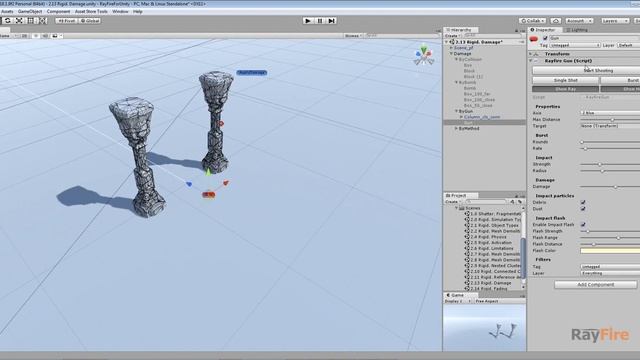Toggle Scene view 2D mode button
Image resolution: width=640 pixels, height=360 pixels.
[x=24, y=36]
